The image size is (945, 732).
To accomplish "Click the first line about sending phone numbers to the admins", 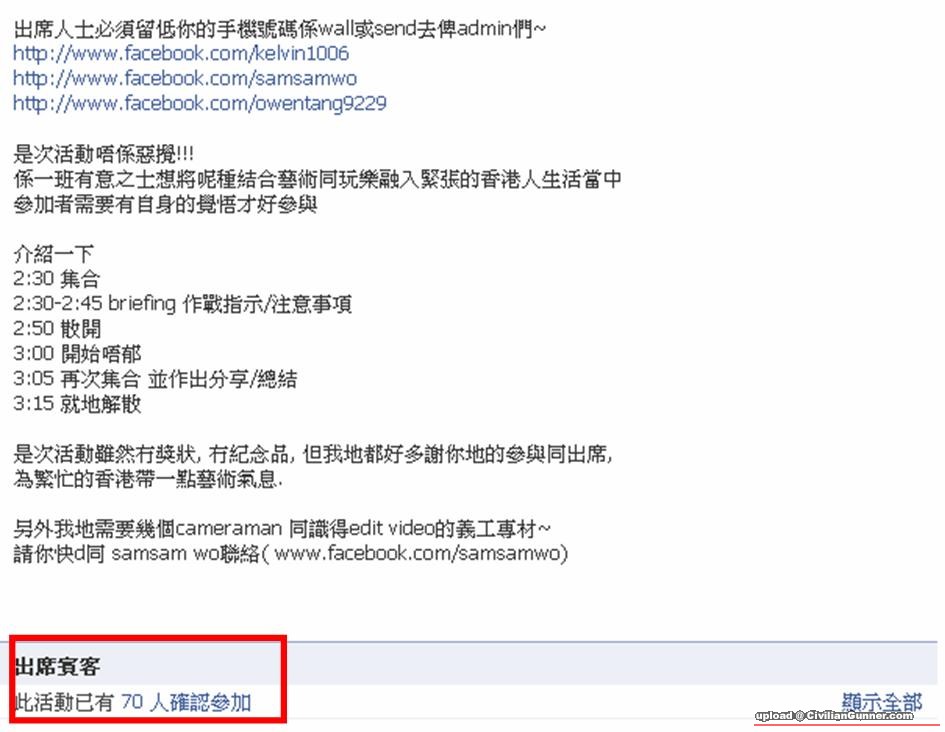I will 280,29.
